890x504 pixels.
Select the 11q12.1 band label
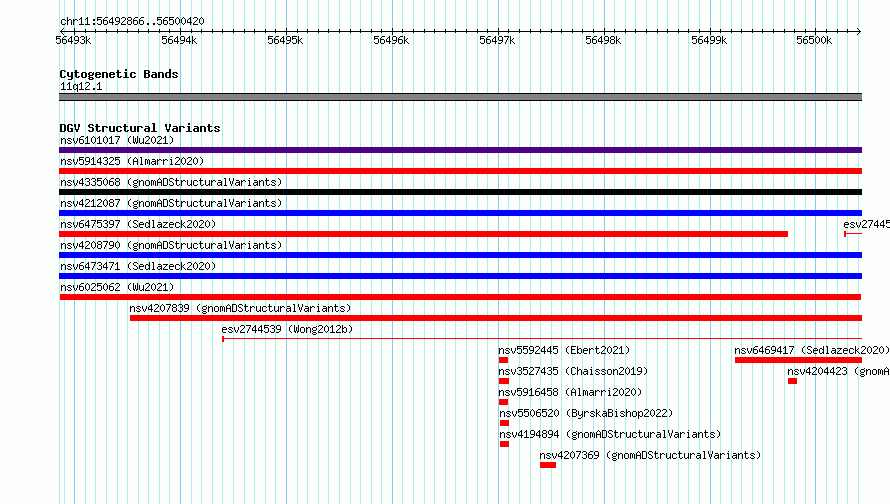[81, 86]
